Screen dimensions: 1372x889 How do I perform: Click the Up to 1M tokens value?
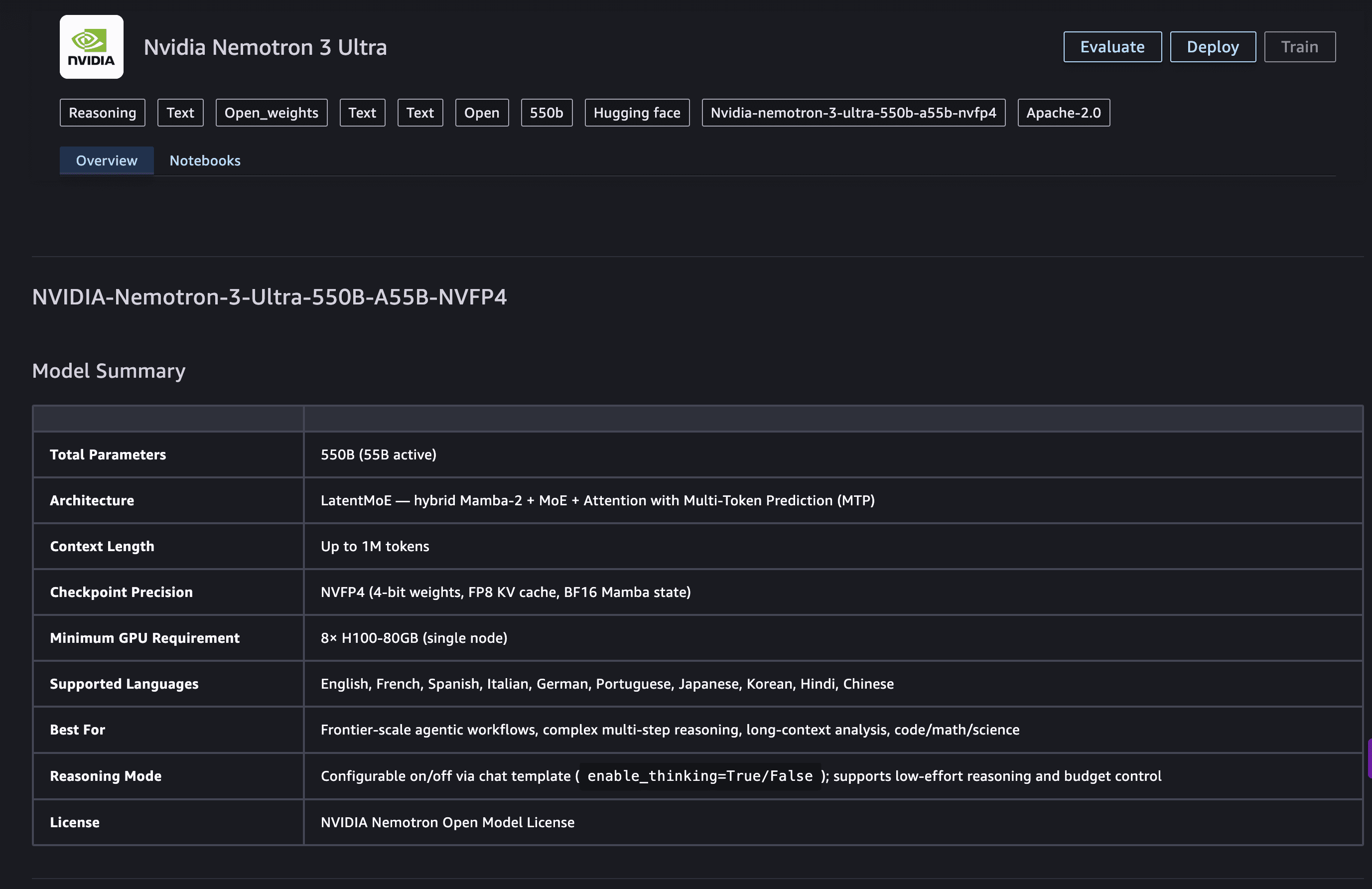coord(375,546)
